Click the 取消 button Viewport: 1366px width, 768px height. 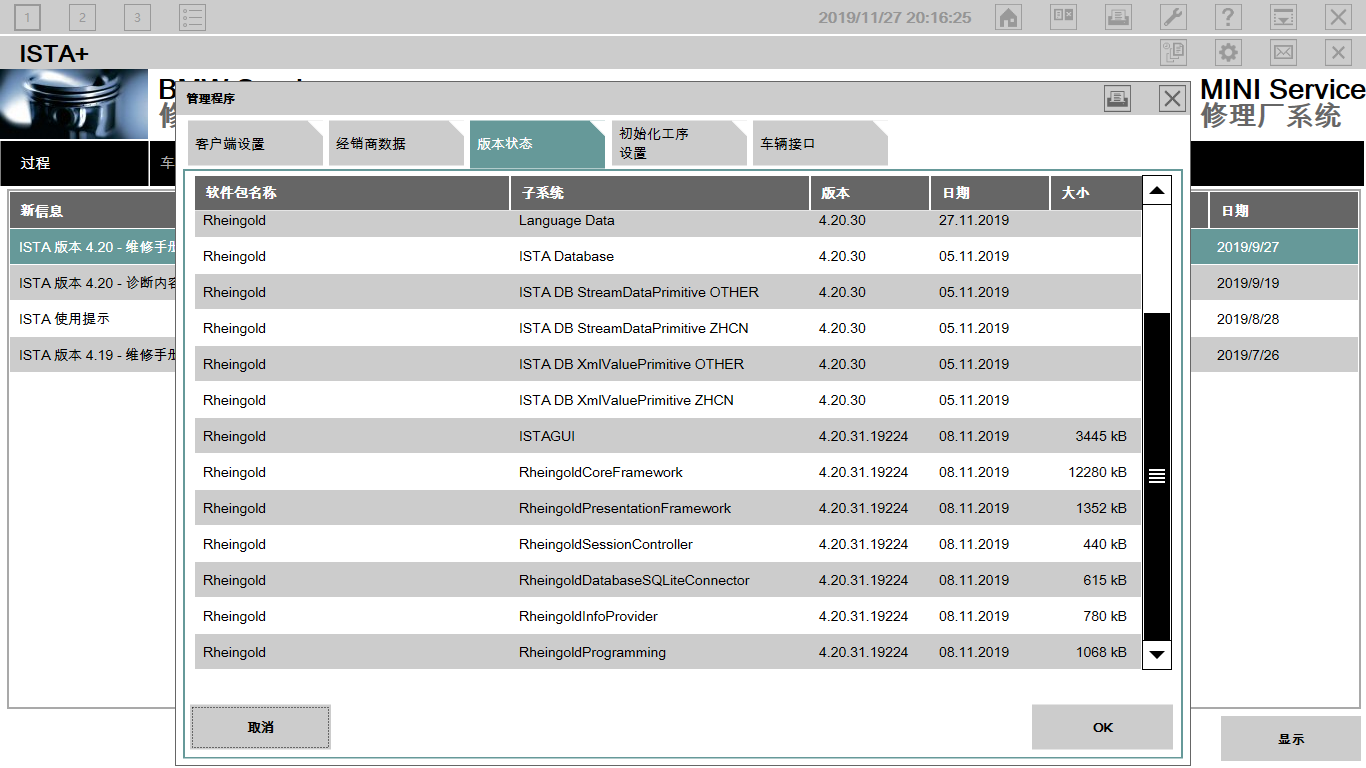(x=260, y=727)
